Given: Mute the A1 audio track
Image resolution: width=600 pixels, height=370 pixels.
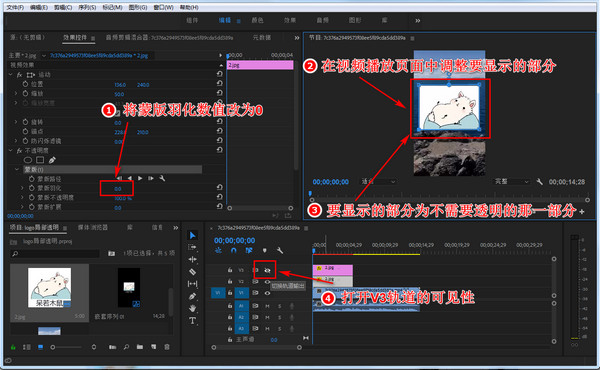Looking at the screenshot, I should pyautogui.click(x=267, y=306).
